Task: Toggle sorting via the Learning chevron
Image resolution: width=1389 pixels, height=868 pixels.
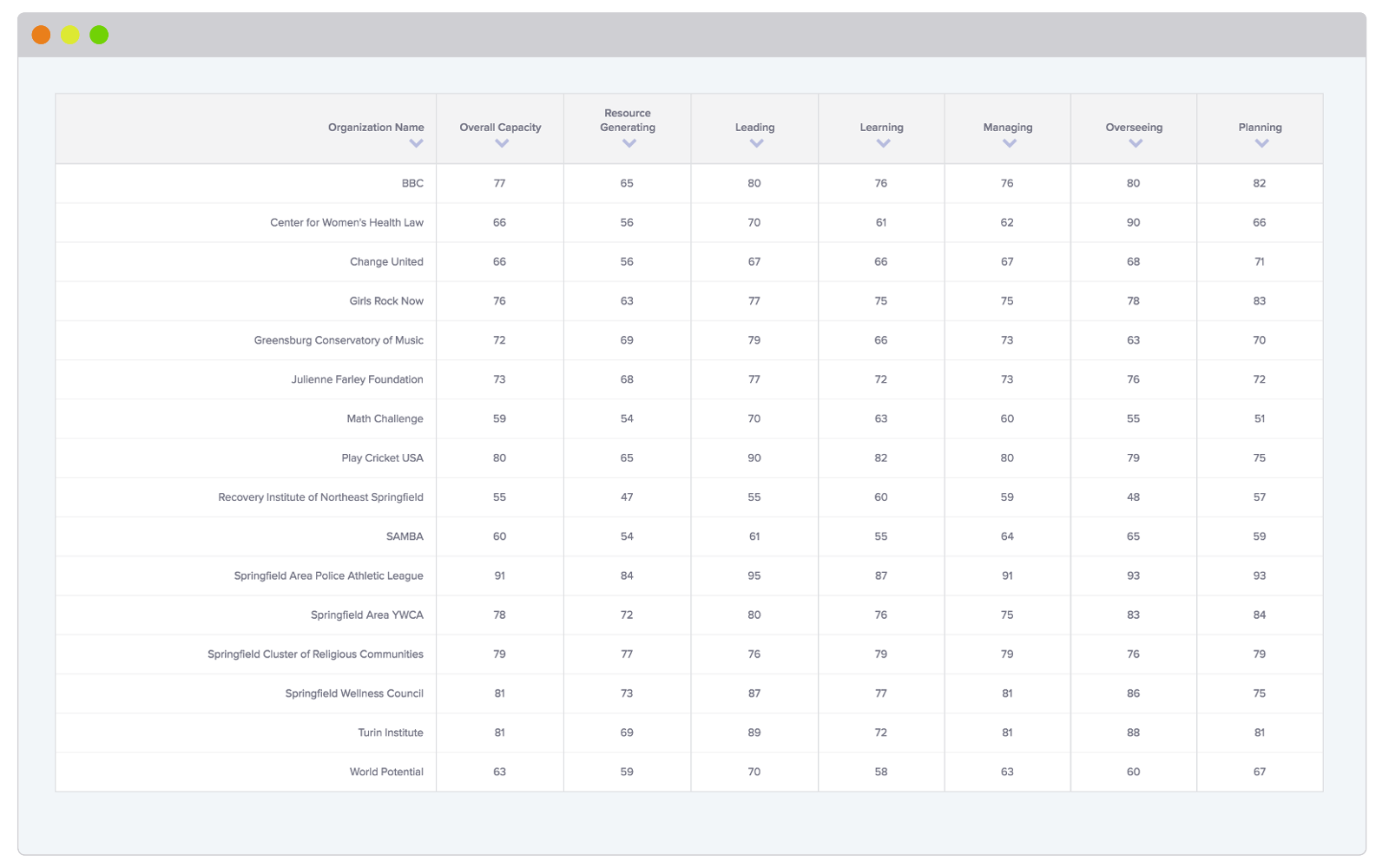Action: pos(883,144)
